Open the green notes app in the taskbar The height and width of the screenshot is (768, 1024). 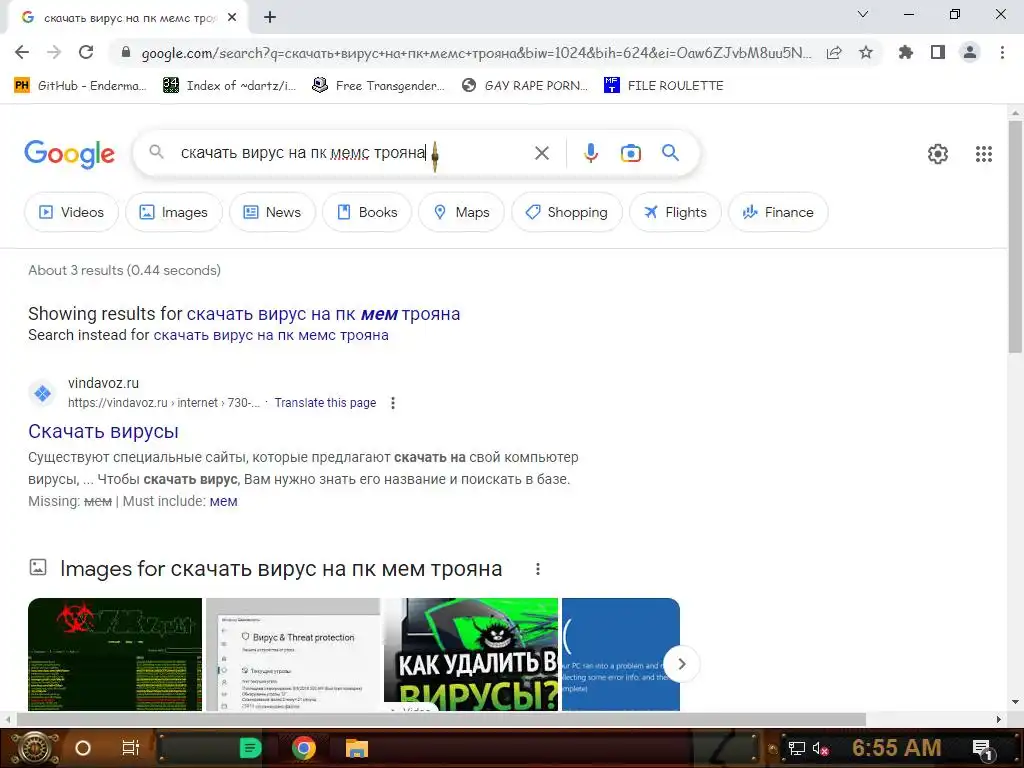tap(250, 748)
